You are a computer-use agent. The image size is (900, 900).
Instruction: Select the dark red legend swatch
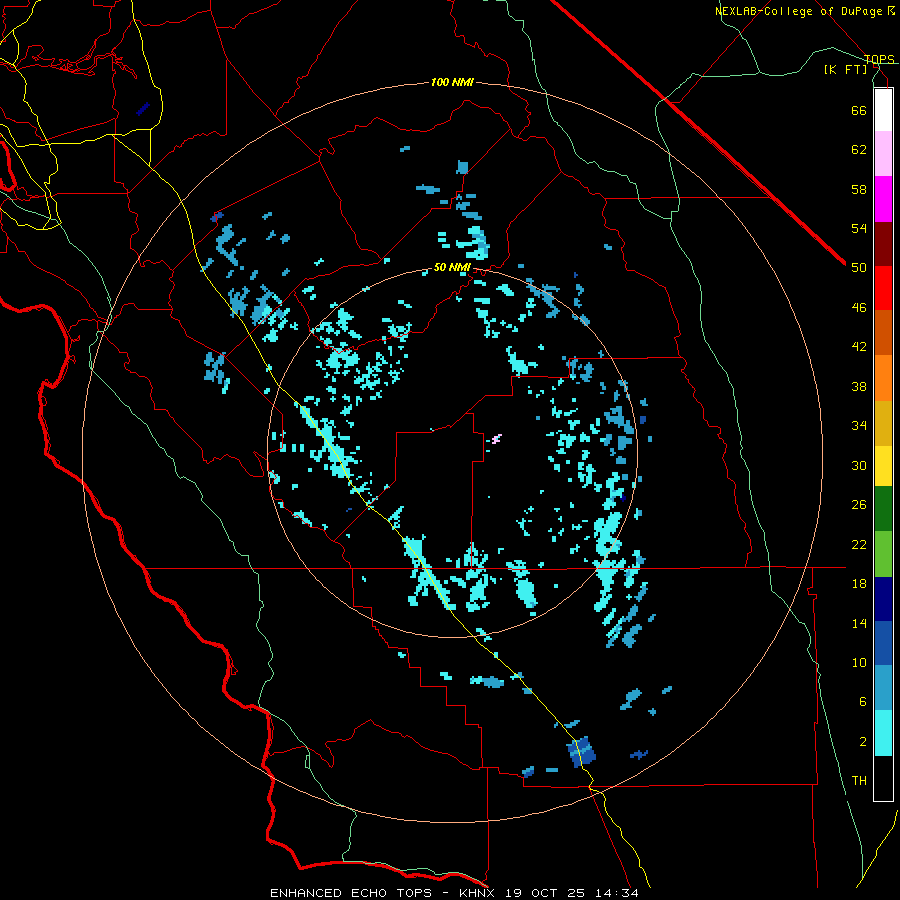pyautogui.click(x=883, y=244)
